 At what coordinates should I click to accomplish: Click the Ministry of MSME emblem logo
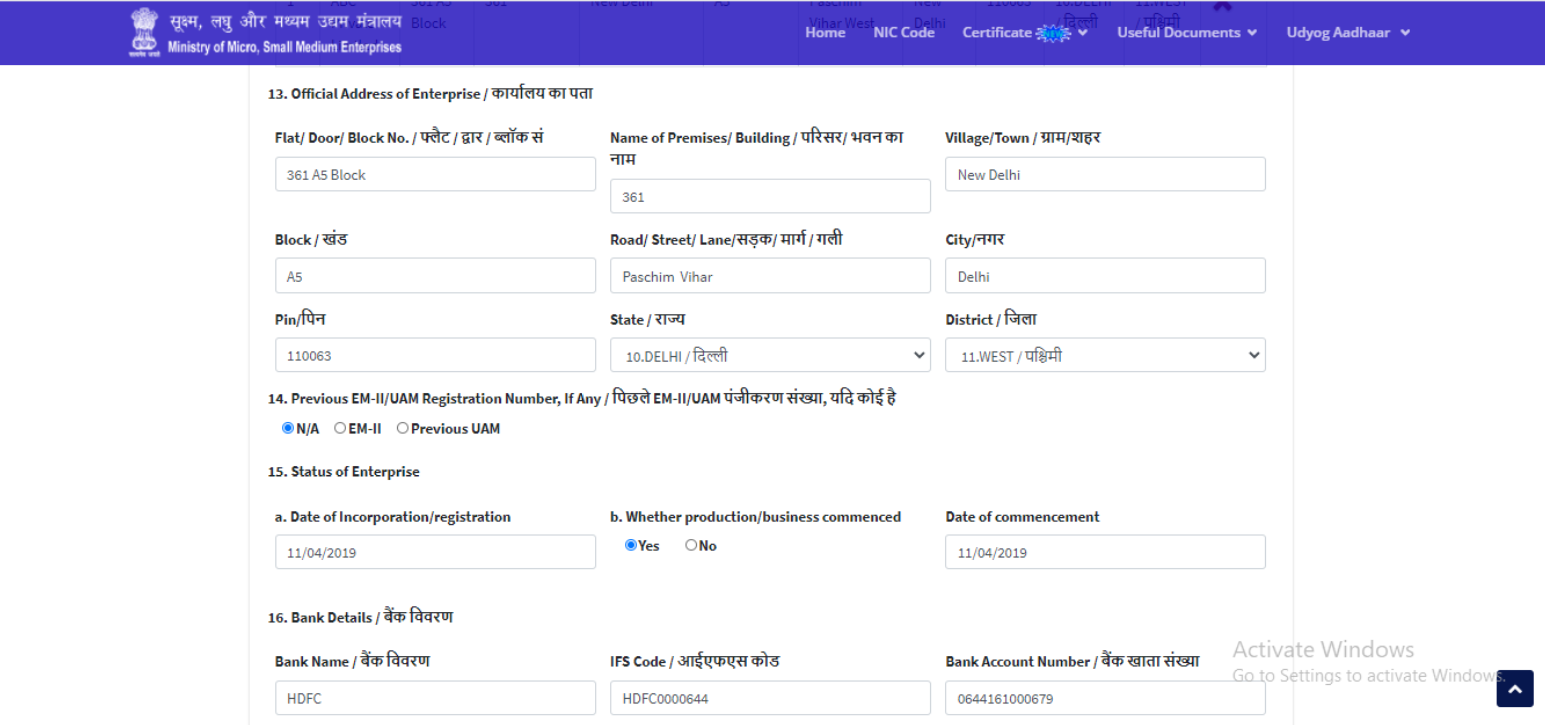144,33
